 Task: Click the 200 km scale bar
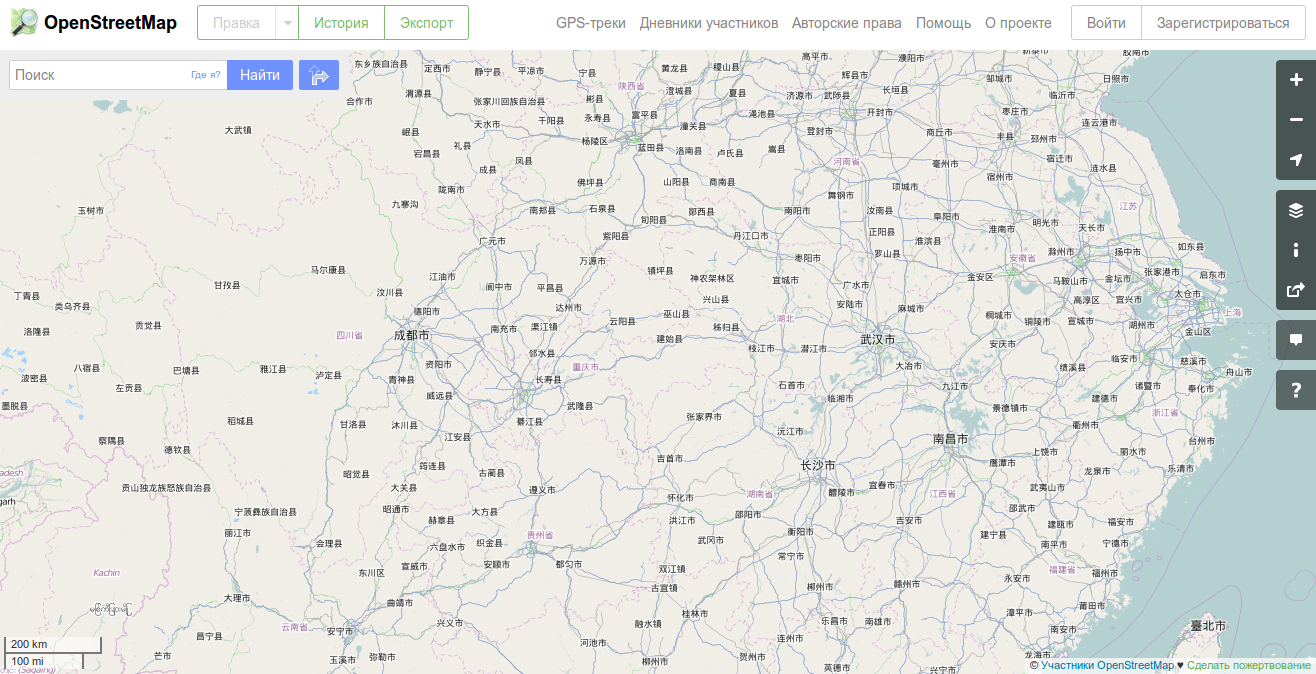[x=52, y=645]
